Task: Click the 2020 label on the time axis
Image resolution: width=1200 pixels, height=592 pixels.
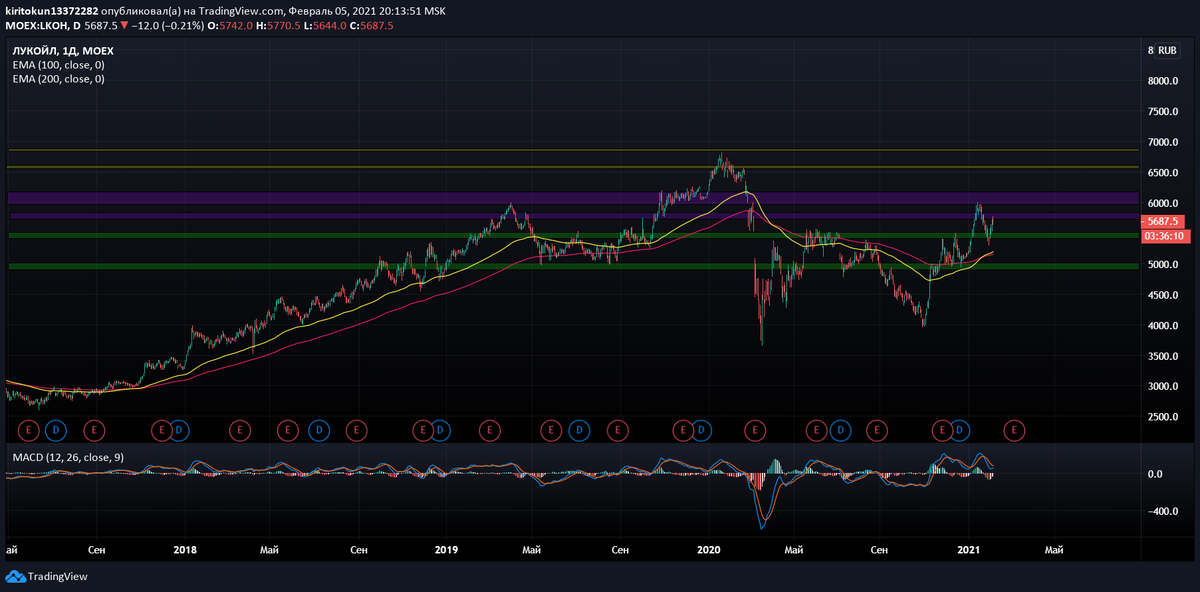Action: pos(708,550)
